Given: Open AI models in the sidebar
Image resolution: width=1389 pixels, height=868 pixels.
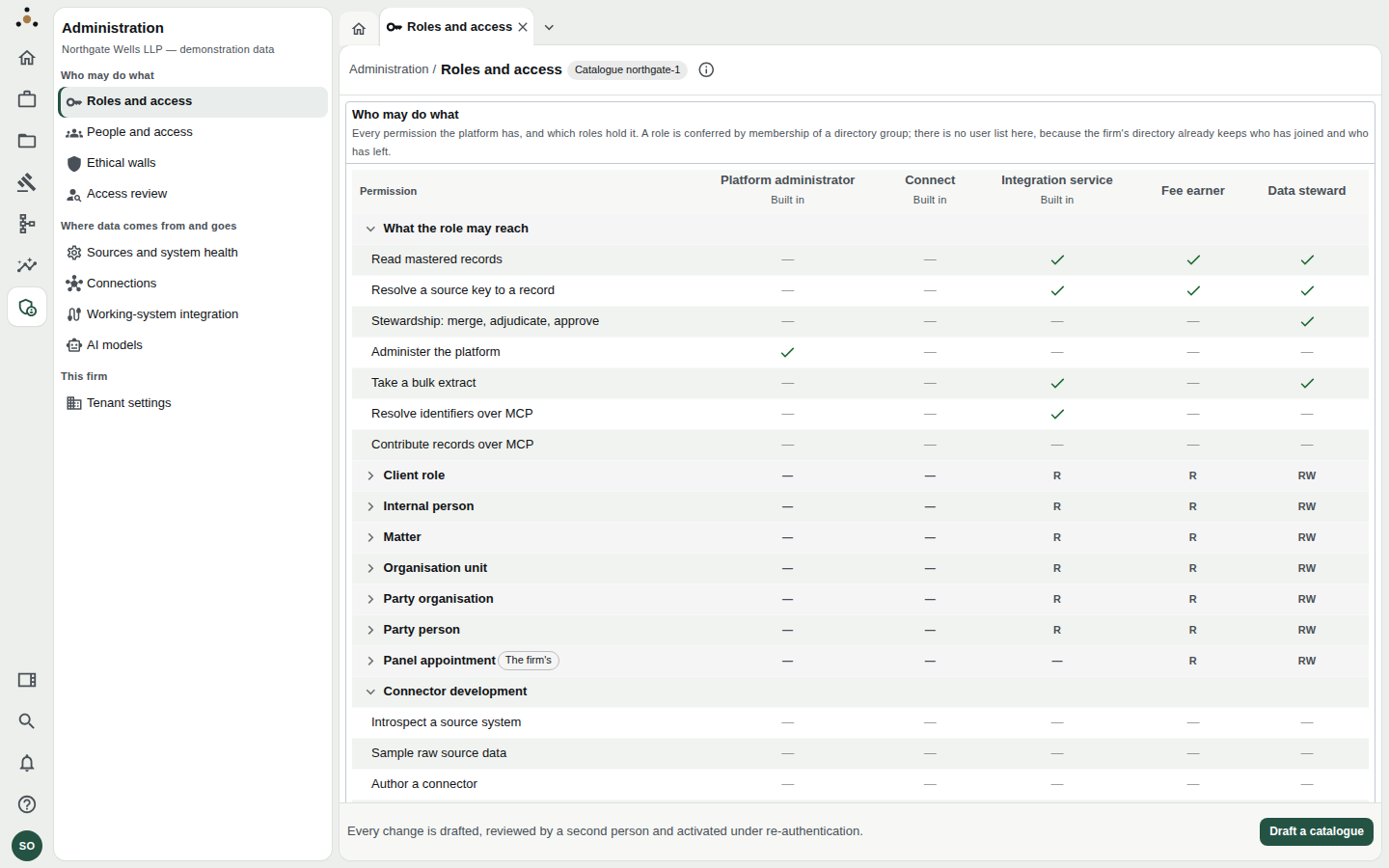Looking at the screenshot, I should coord(193,345).
